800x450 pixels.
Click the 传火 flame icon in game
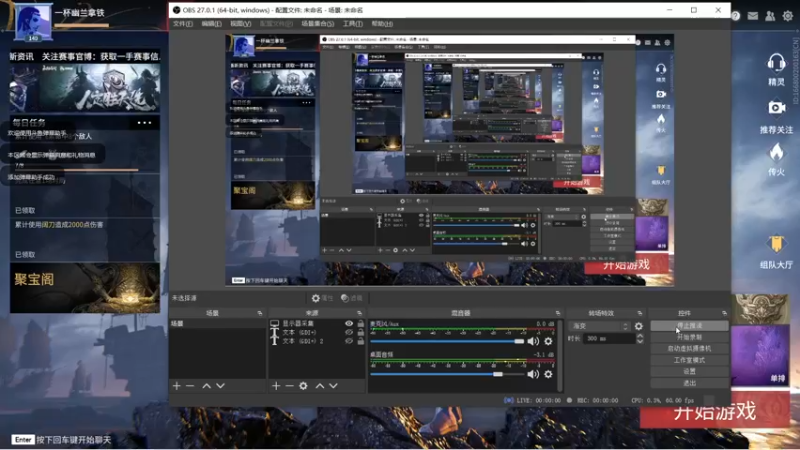[x=776, y=153]
